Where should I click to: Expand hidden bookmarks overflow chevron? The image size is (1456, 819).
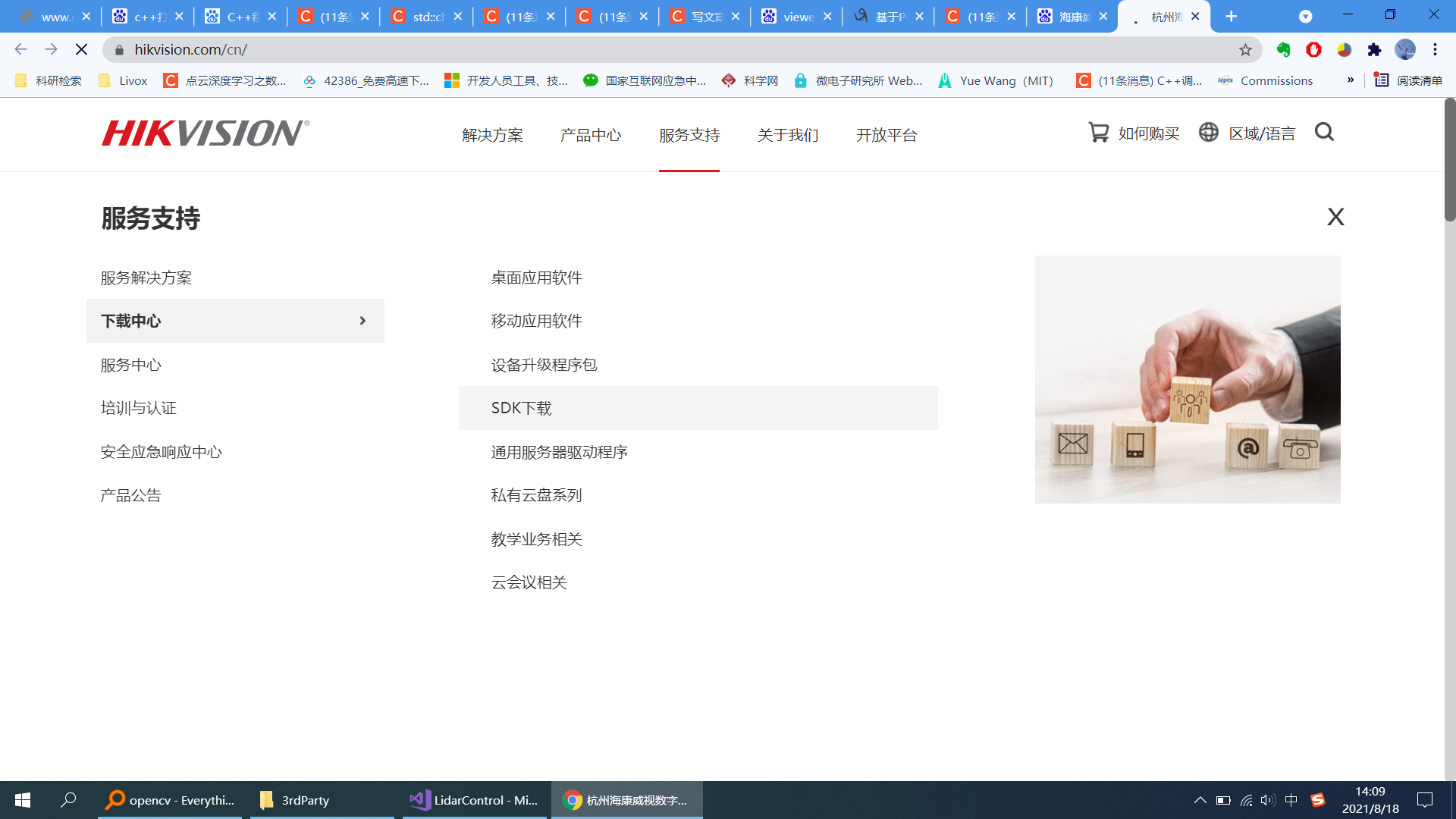(x=1350, y=80)
